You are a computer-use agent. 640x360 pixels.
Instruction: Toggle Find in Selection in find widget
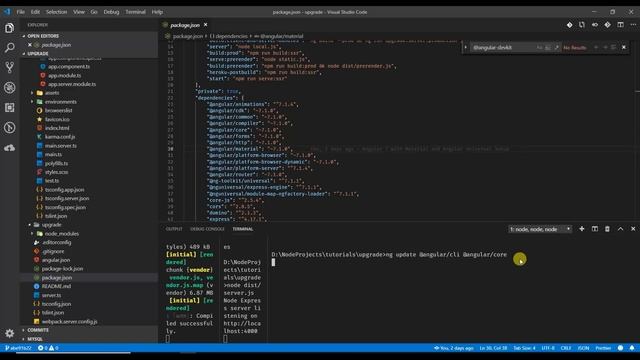click(x=613, y=47)
